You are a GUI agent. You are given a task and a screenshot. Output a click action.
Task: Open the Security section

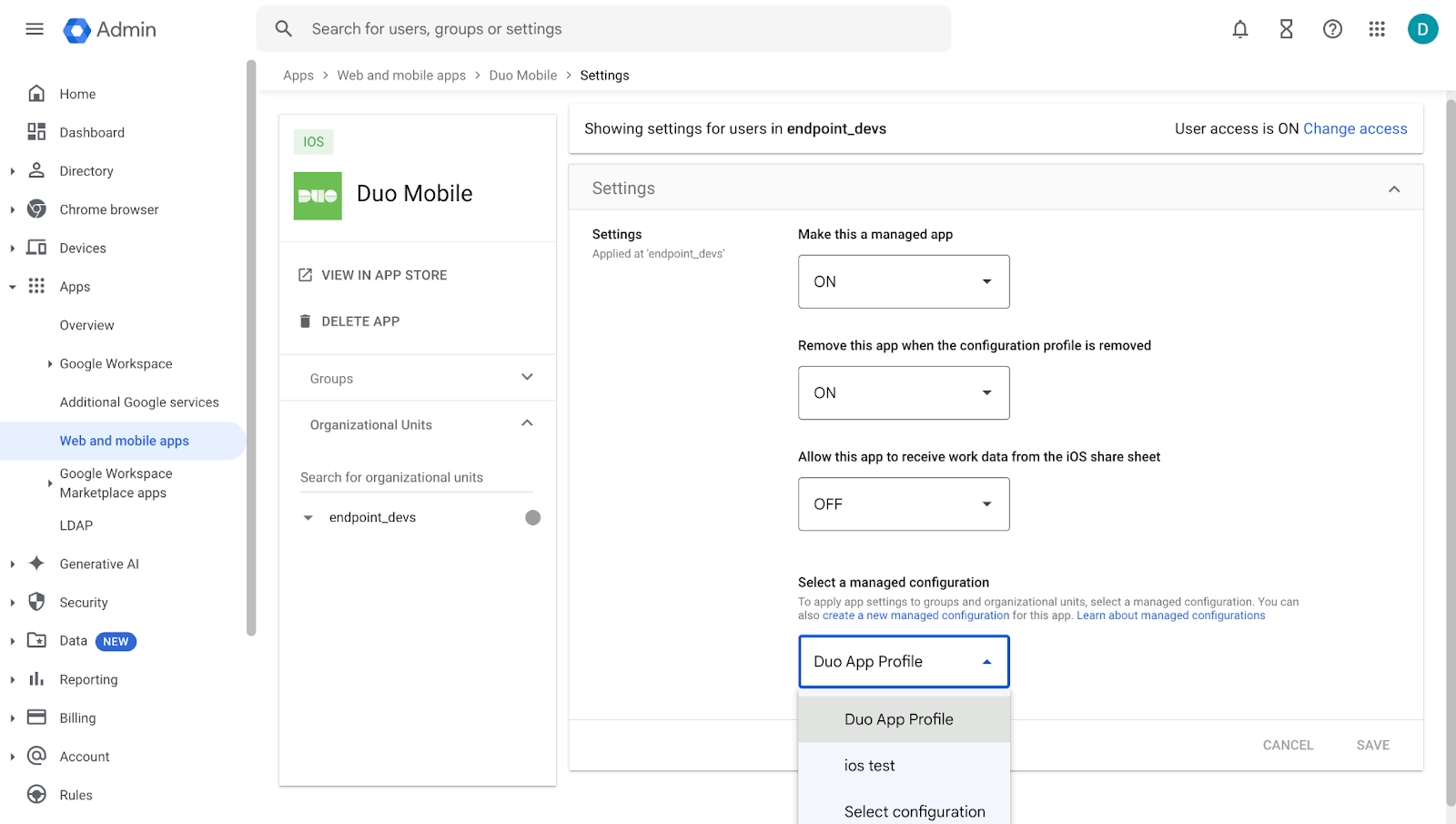pos(84,602)
